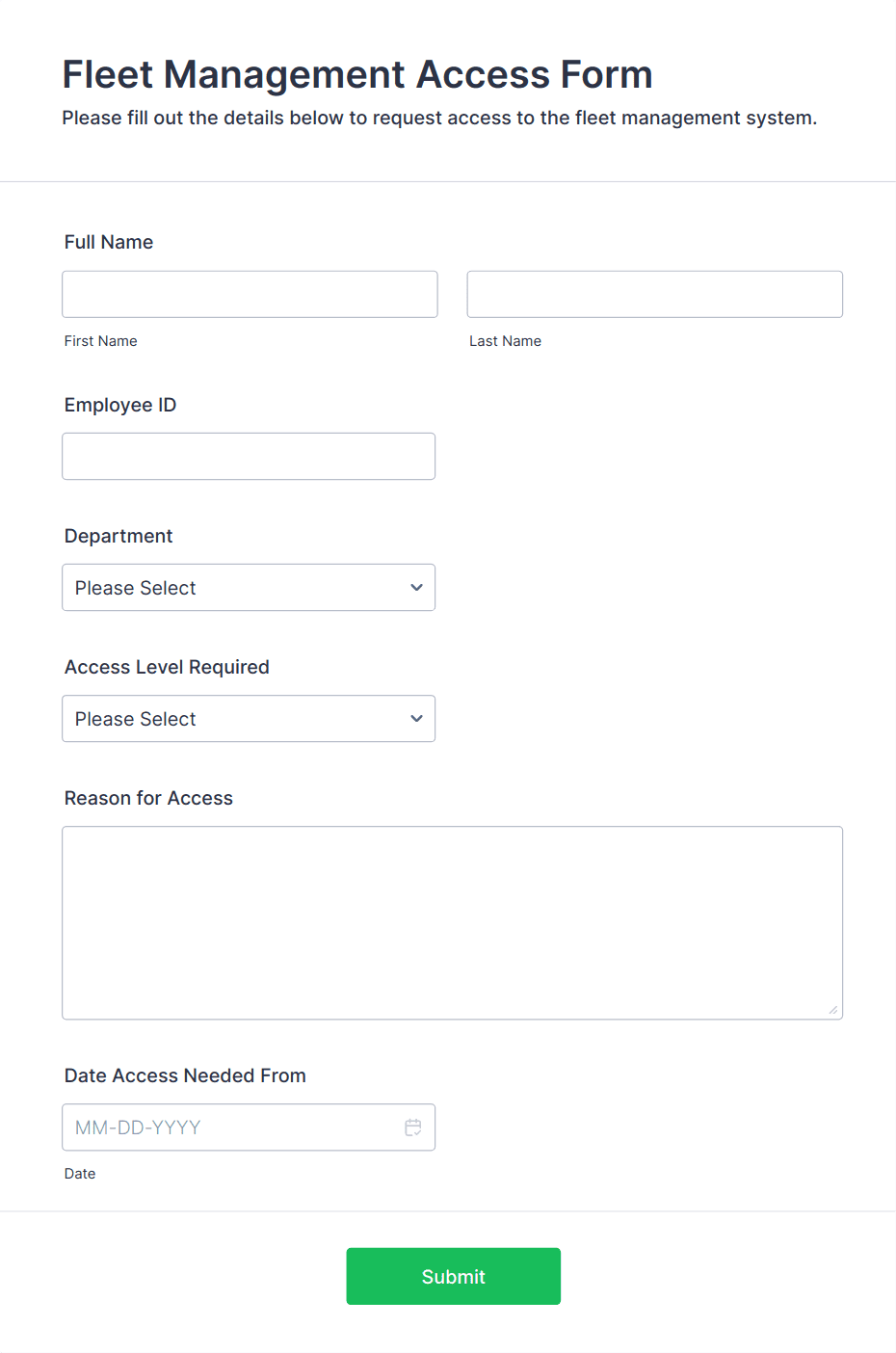Screen dimensions: 896x1353
Task: Click the Date caption below the date input
Action: (x=80, y=1173)
